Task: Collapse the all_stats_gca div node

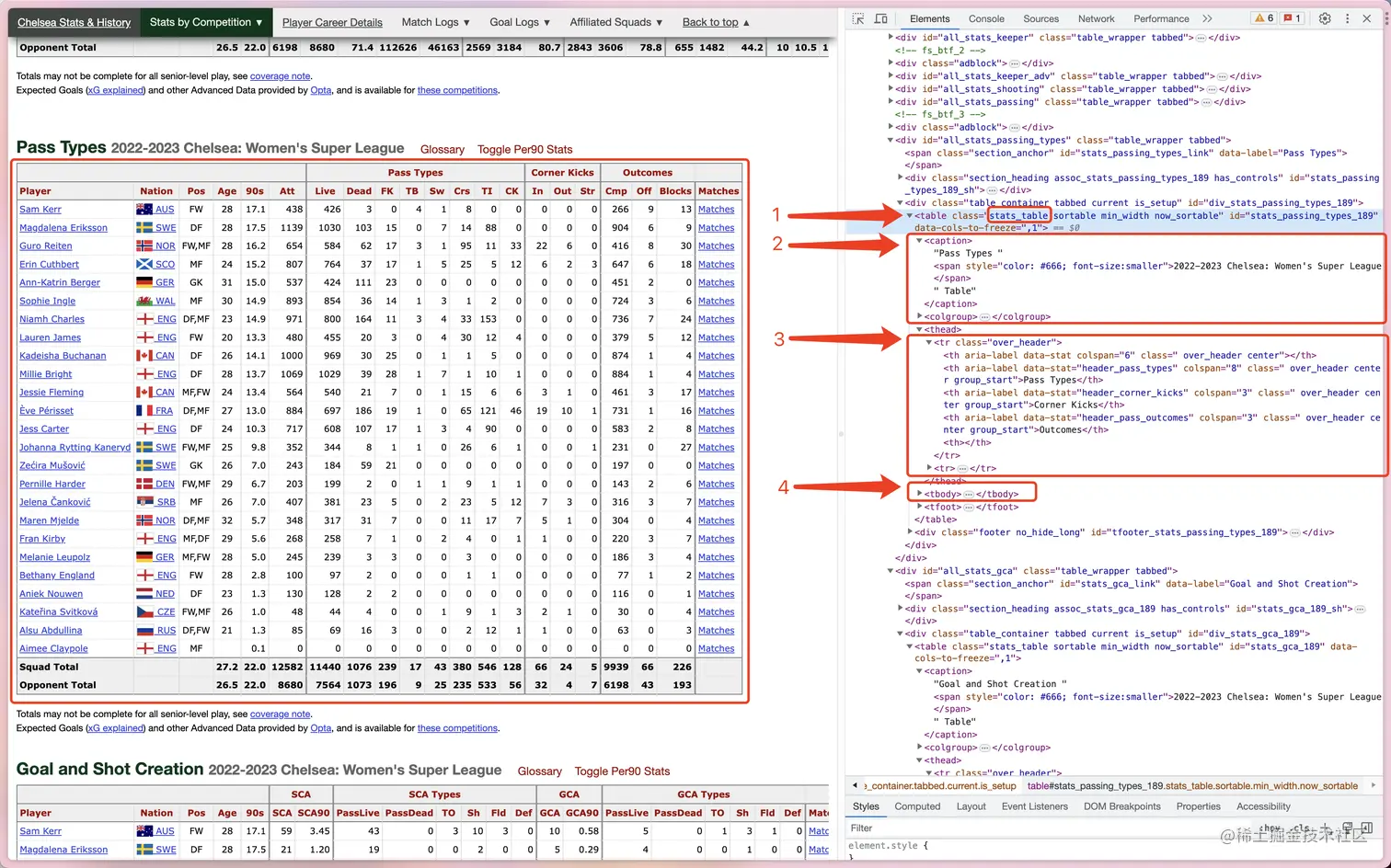Action: (x=891, y=571)
